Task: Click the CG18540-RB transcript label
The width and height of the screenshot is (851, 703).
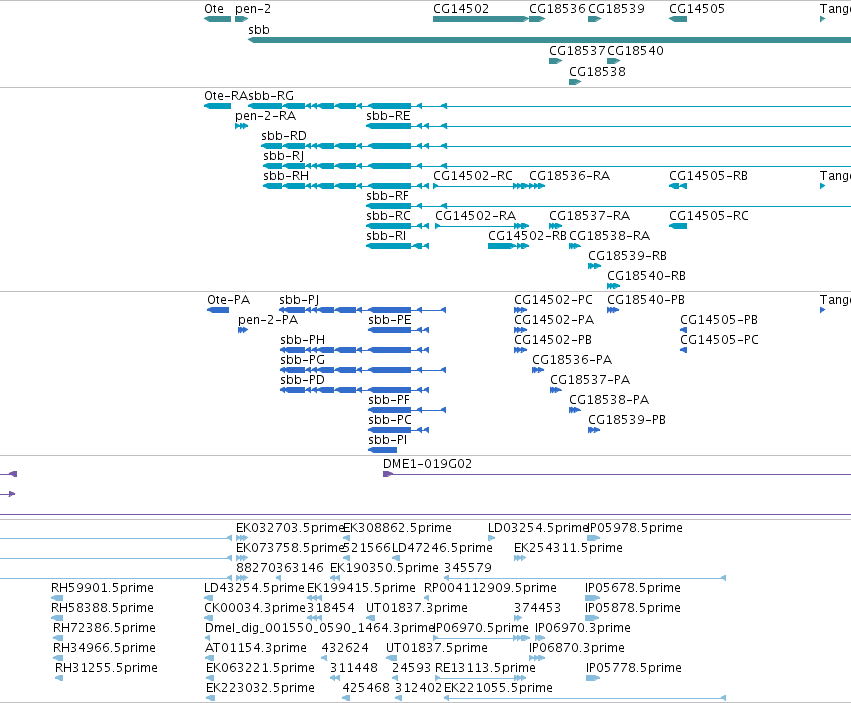Action: [646, 276]
